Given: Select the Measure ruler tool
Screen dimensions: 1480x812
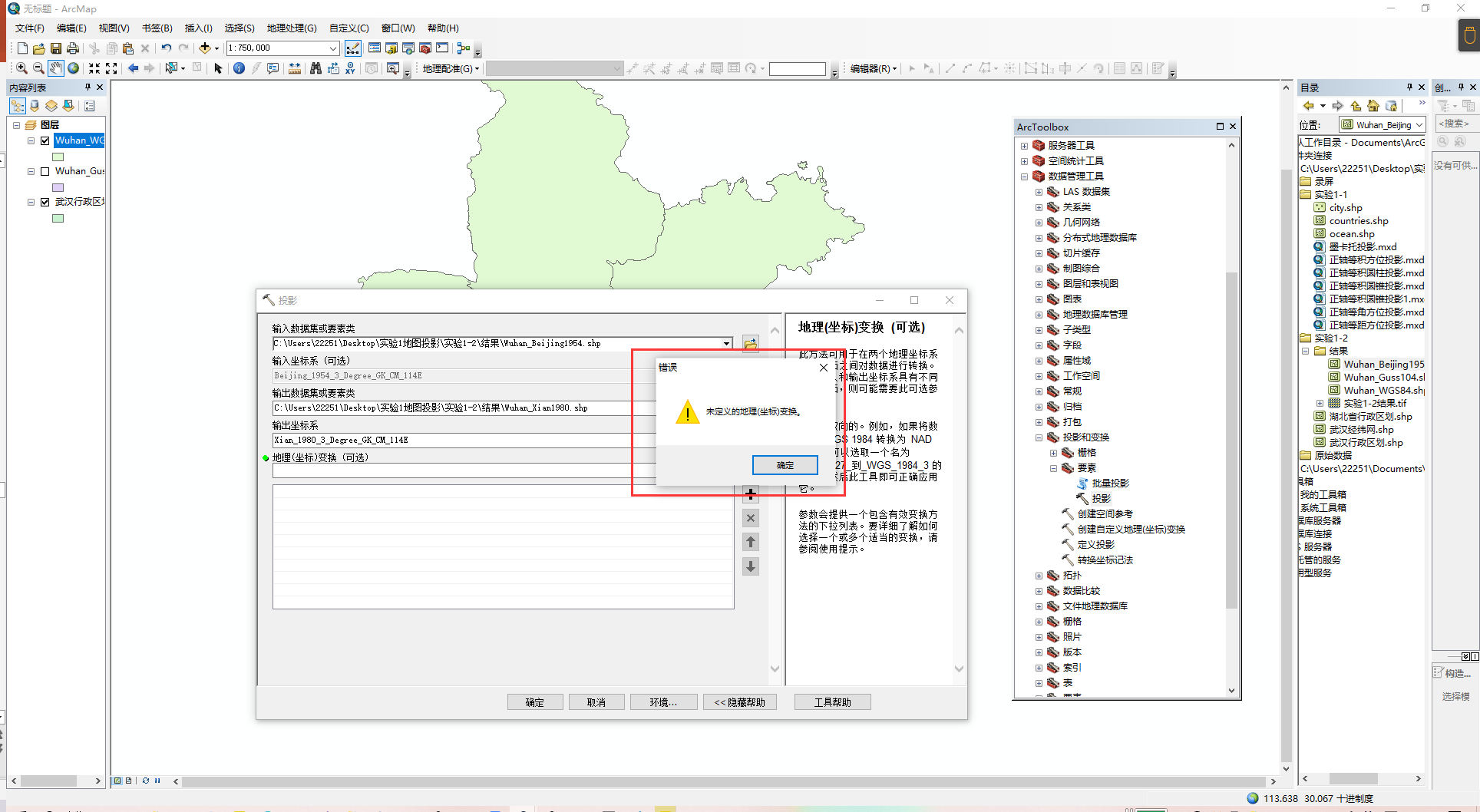Looking at the screenshot, I should (295, 68).
